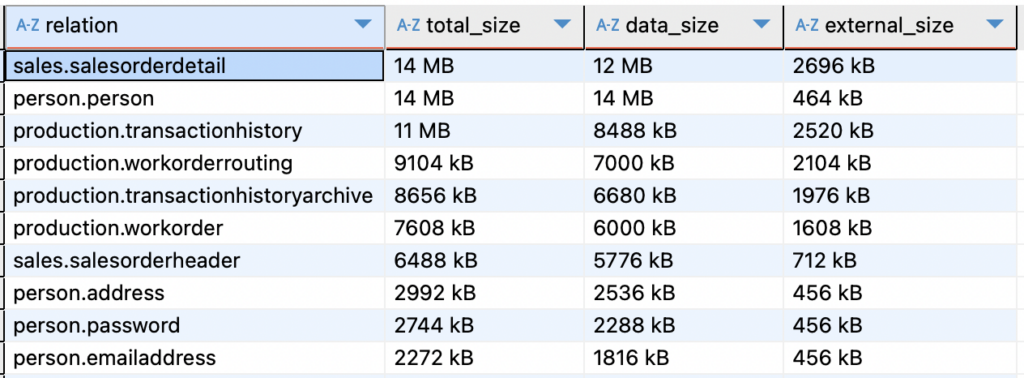Click the A-Z type icon in total_size header
Image resolution: width=1024 pixels, height=378 pixels.
408,25
